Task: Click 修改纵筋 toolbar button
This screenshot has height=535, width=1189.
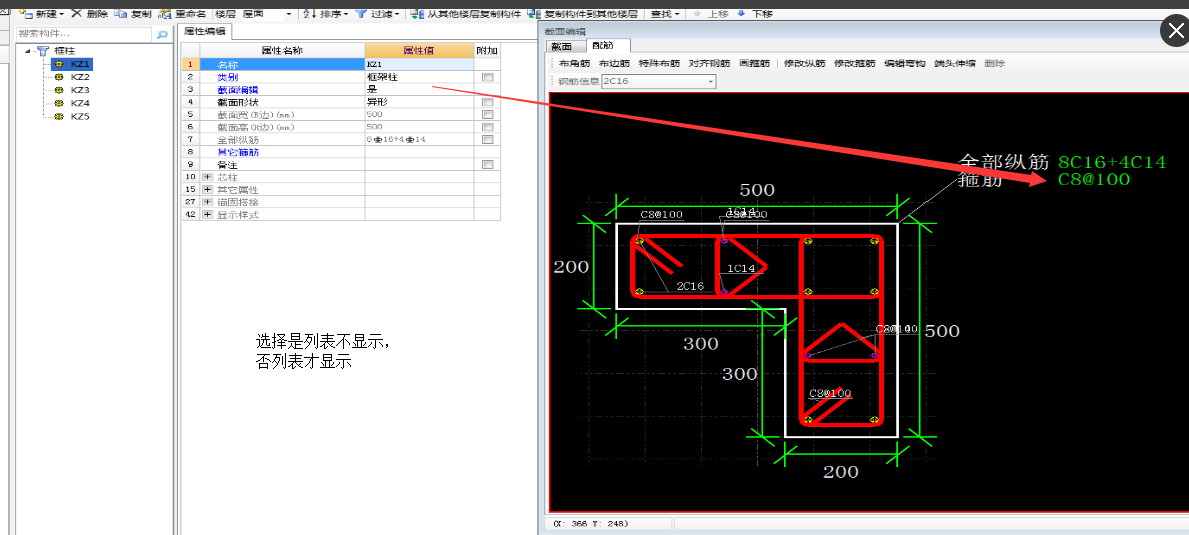Action: point(804,64)
